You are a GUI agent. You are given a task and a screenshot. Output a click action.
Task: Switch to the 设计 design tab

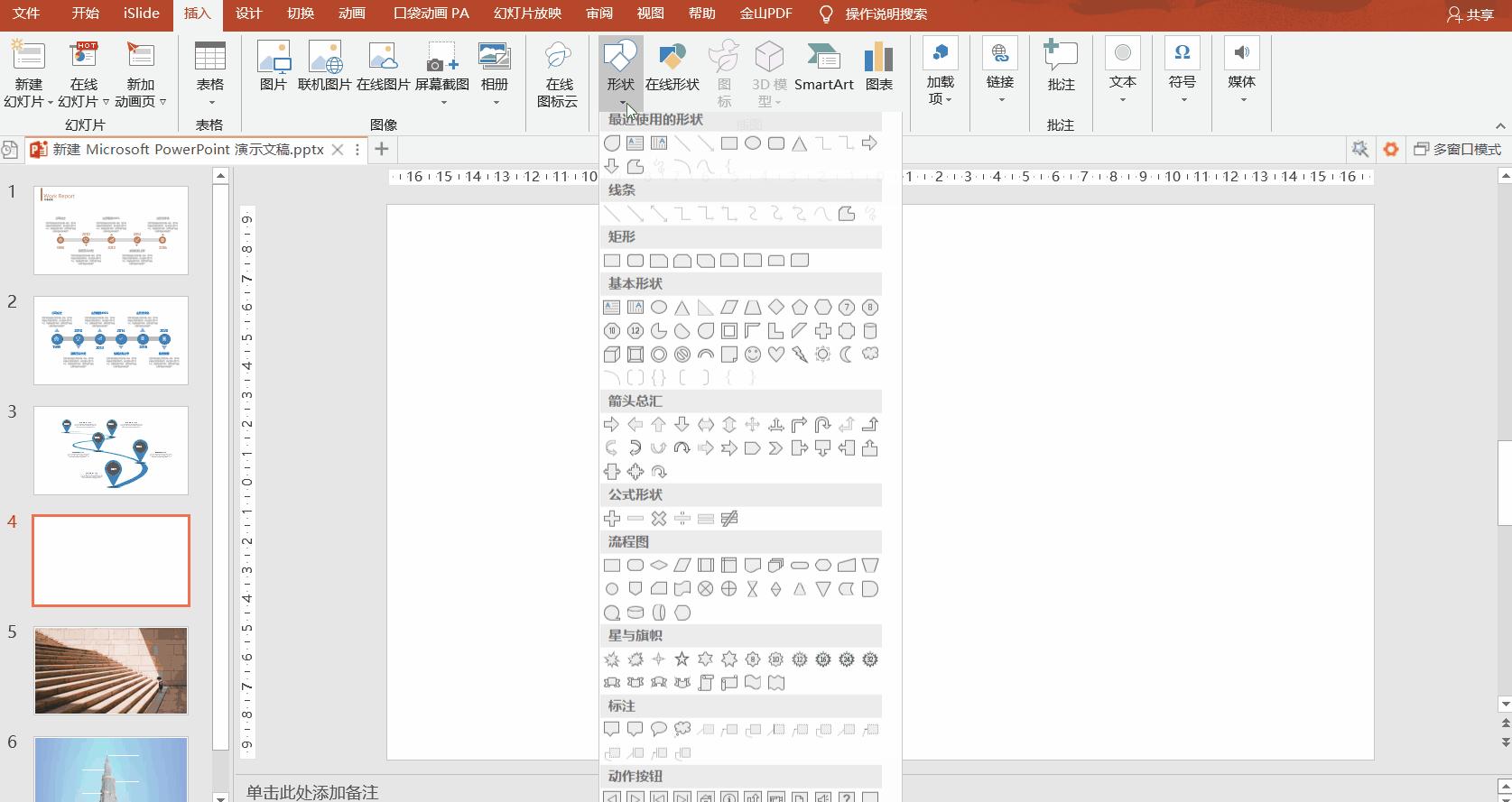[248, 14]
